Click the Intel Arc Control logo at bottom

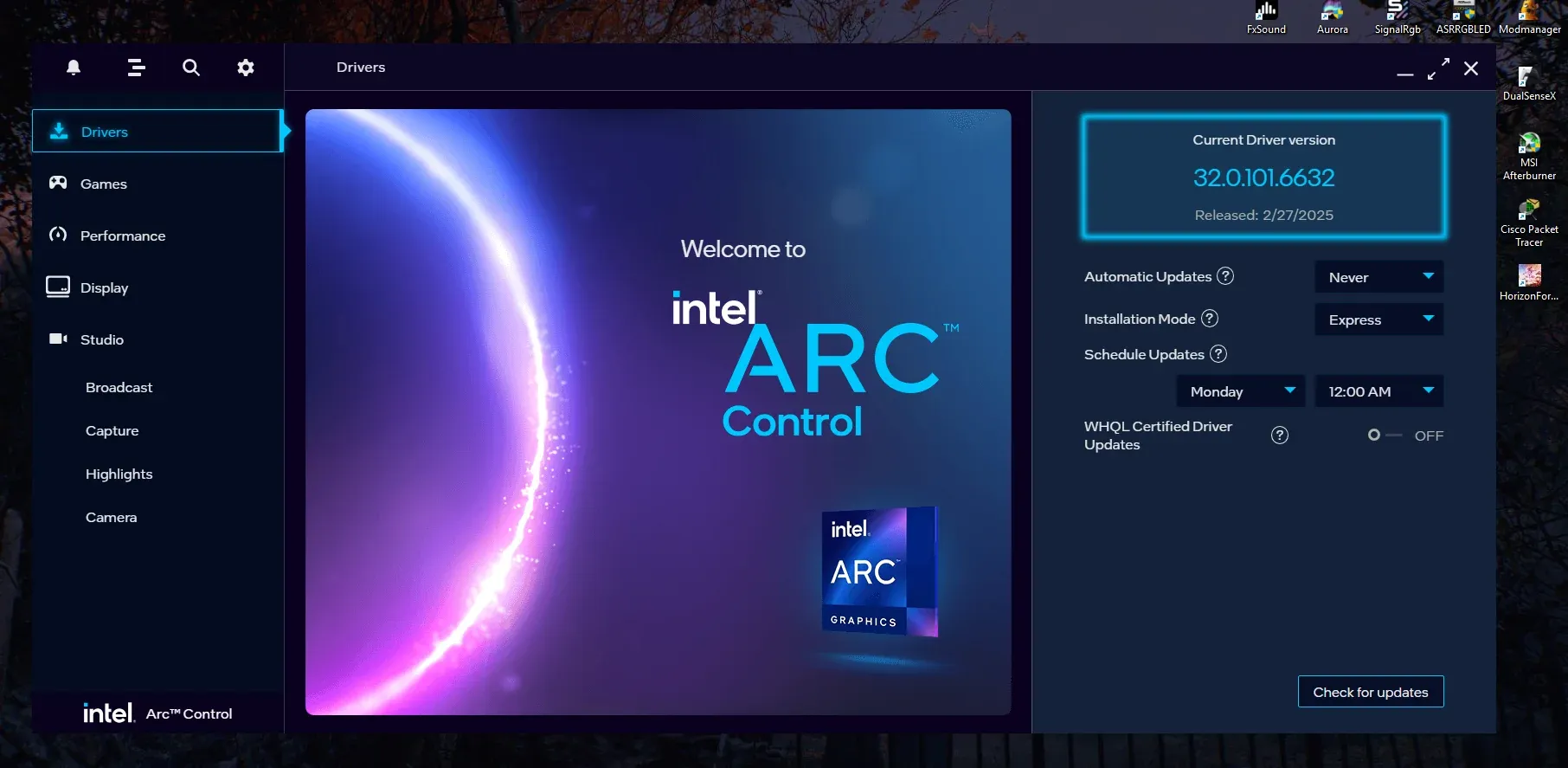(157, 713)
